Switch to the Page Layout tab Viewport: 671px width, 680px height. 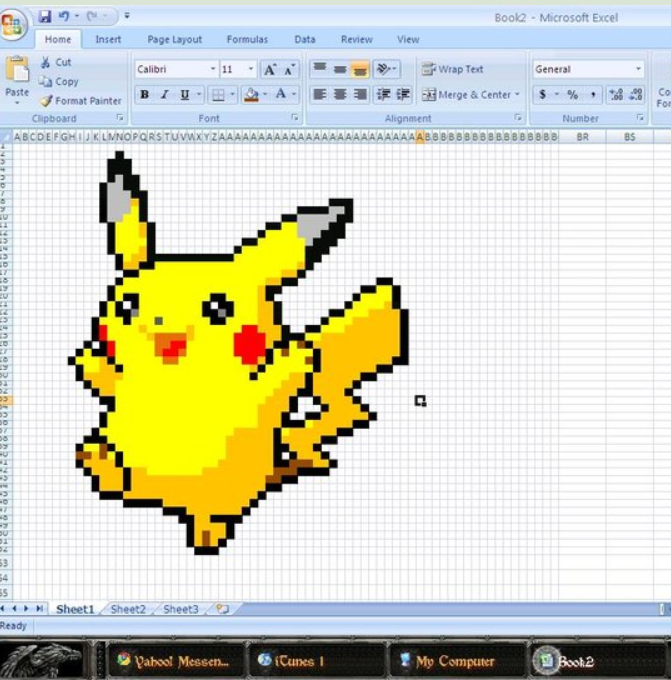pos(174,39)
